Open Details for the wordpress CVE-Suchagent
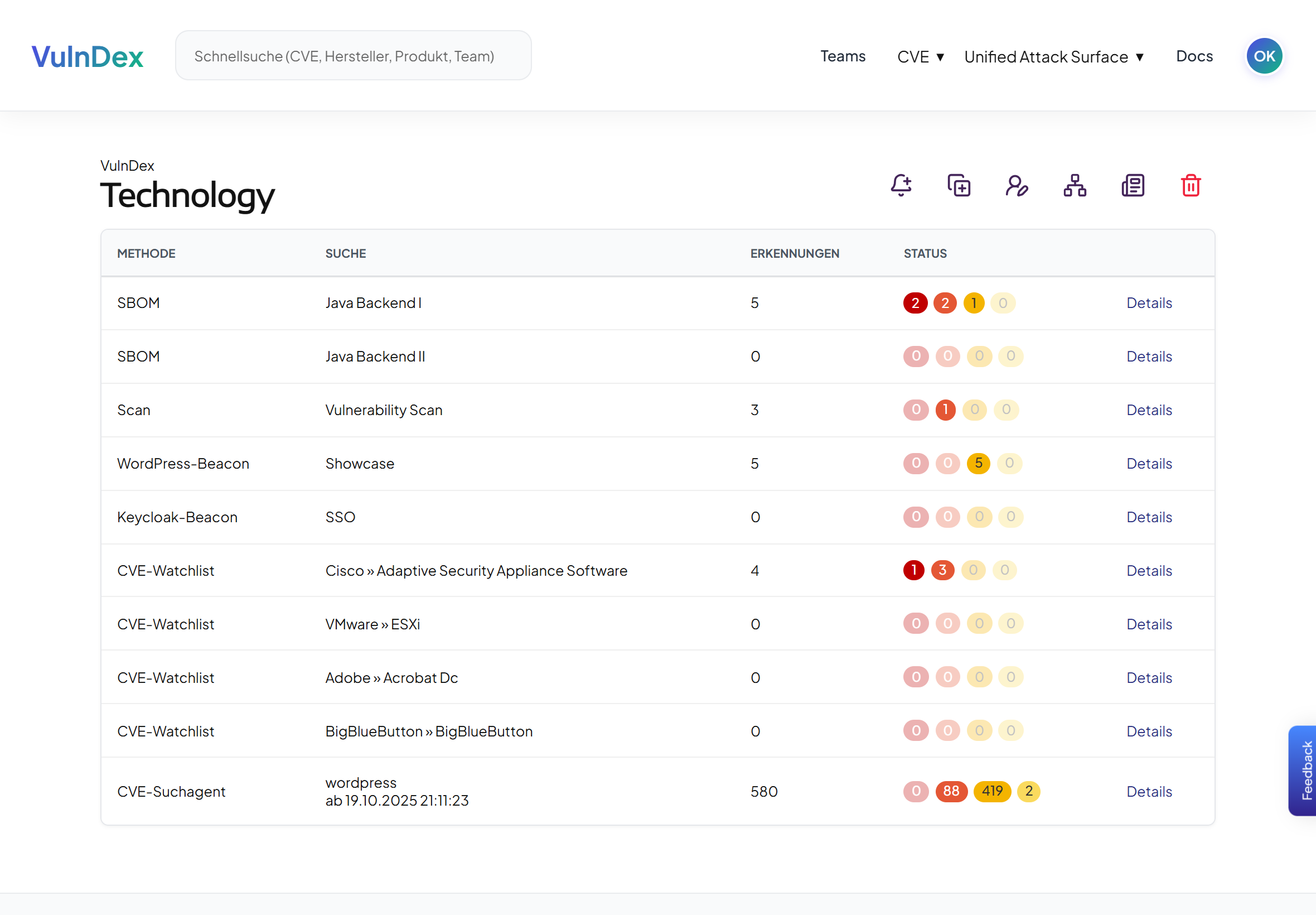This screenshot has width=1316, height=915. [1149, 791]
